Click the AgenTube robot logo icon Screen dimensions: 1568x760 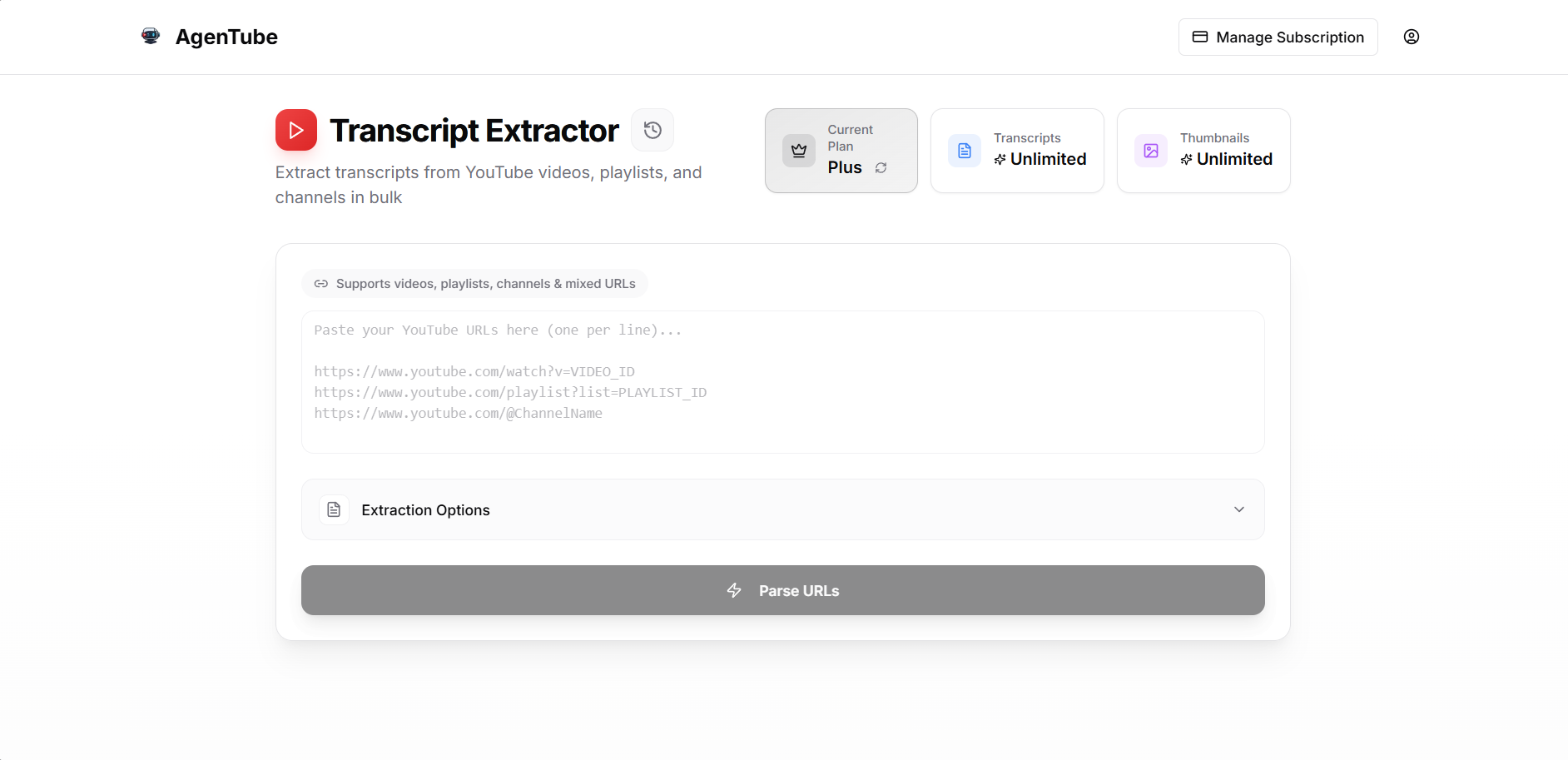(x=151, y=36)
